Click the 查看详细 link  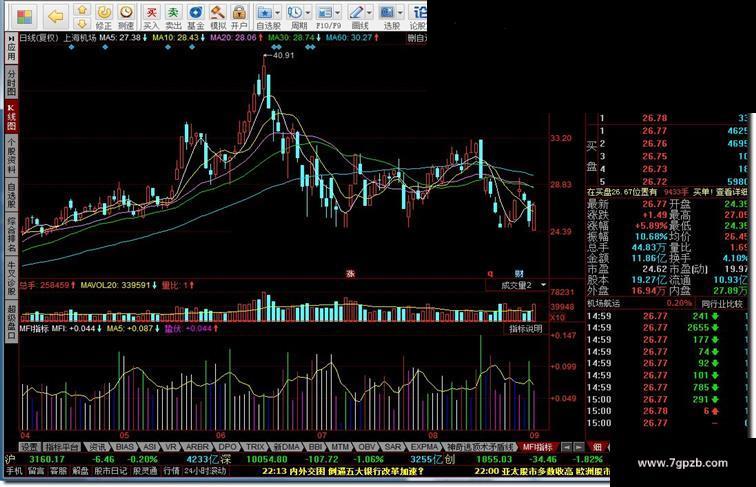[x=731, y=192]
